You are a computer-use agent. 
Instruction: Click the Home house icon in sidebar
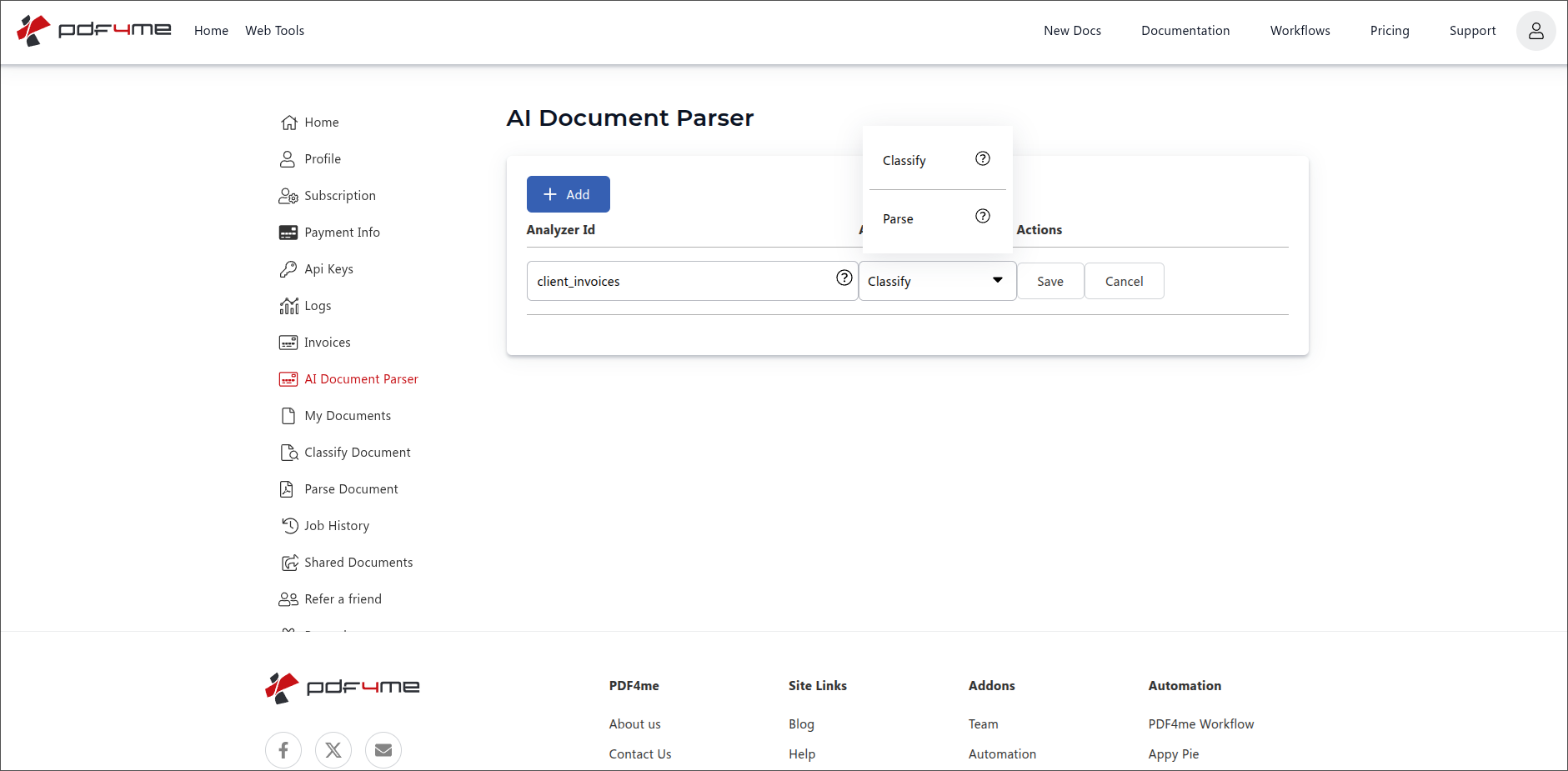pos(288,123)
